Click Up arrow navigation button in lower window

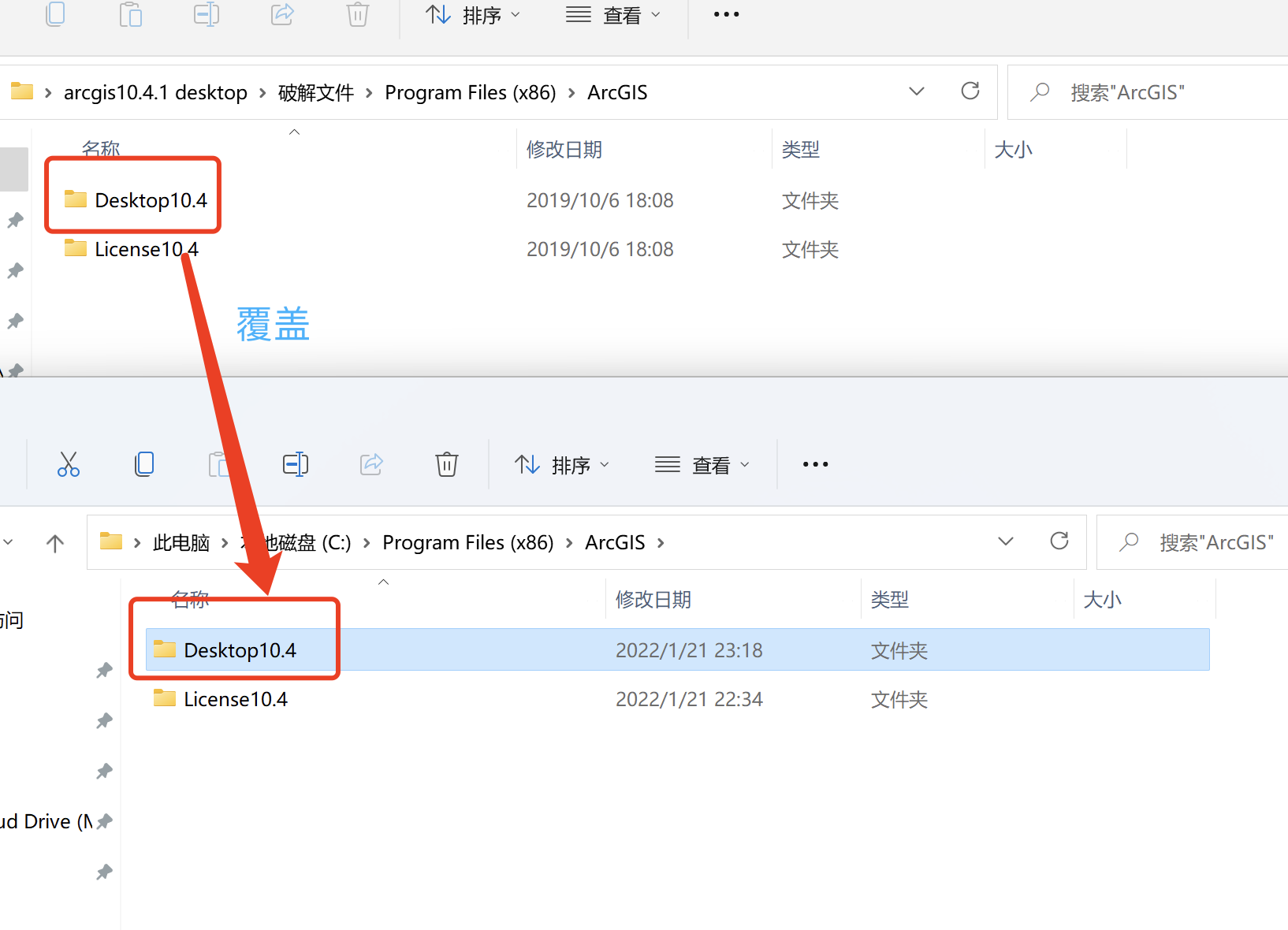coord(55,542)
